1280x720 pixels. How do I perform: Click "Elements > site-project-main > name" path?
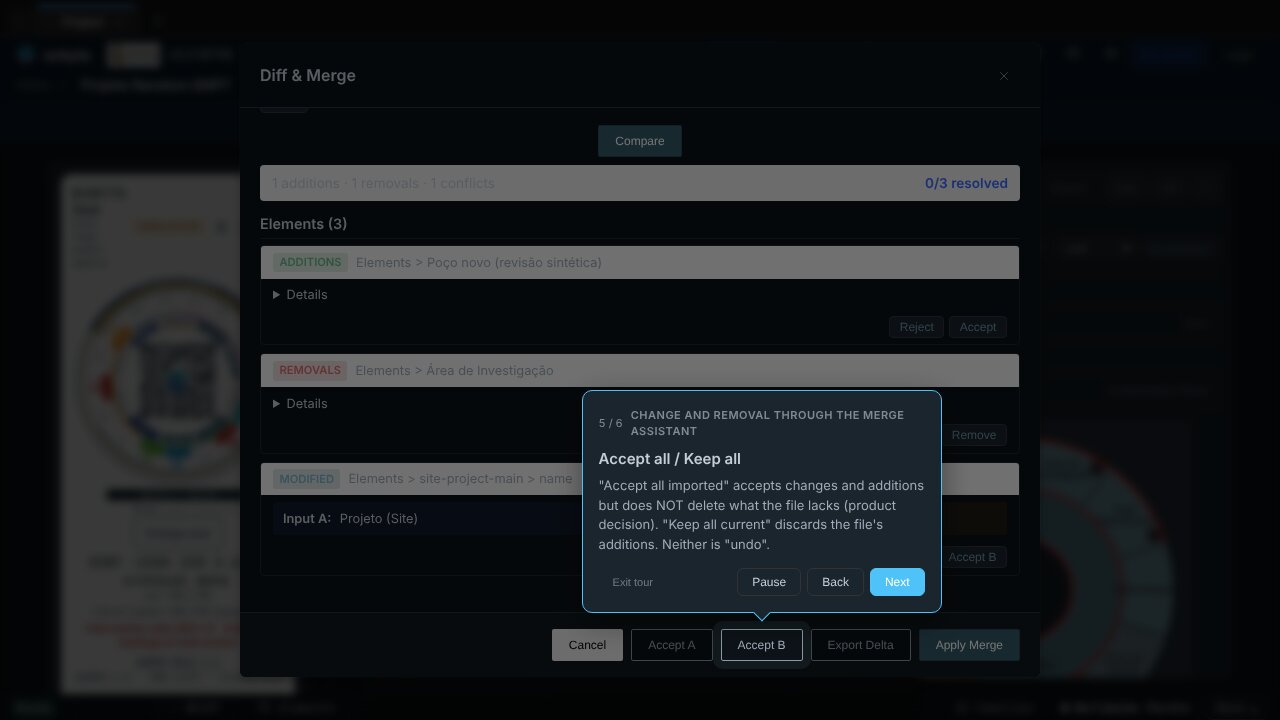[x=460, y=479]
